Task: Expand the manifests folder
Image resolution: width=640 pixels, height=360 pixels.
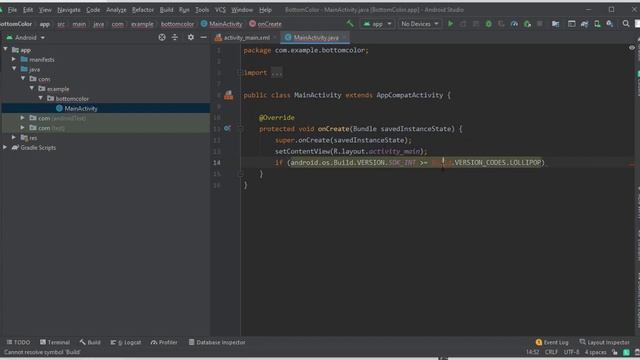Action: [x=14, y=59]
